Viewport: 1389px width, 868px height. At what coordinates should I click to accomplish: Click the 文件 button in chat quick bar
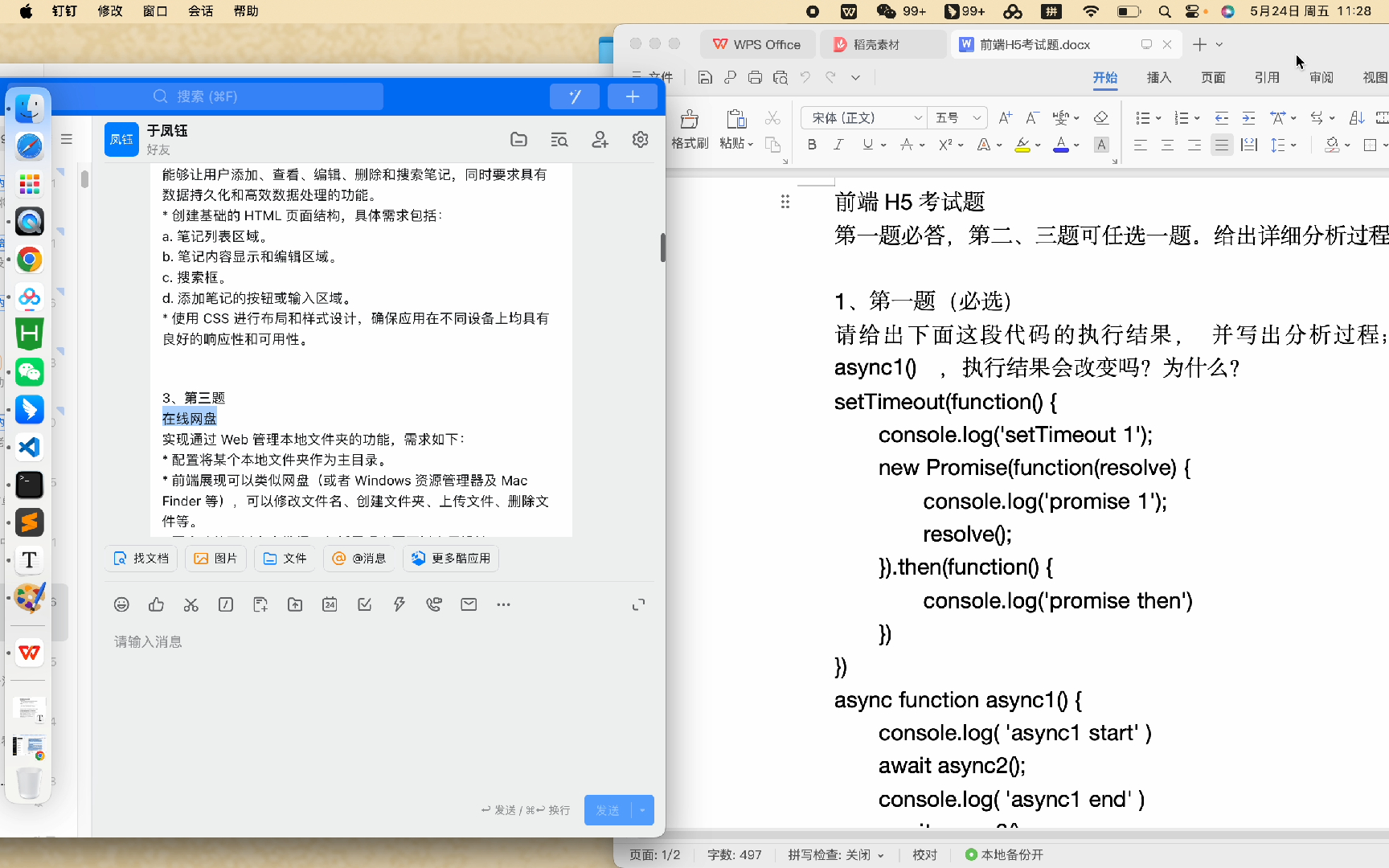click(285, 558)
